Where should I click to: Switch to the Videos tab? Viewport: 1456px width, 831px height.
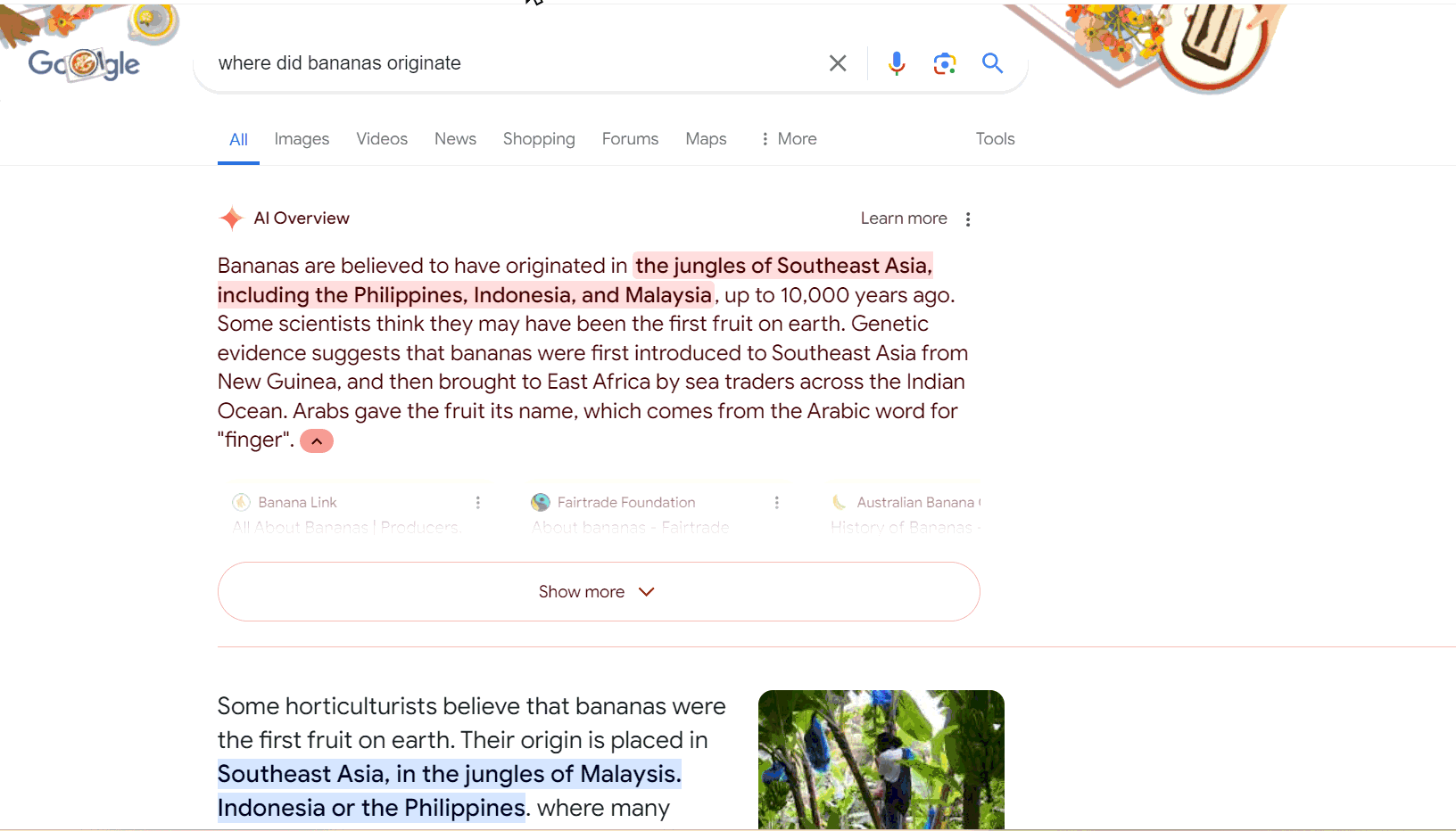382,139
